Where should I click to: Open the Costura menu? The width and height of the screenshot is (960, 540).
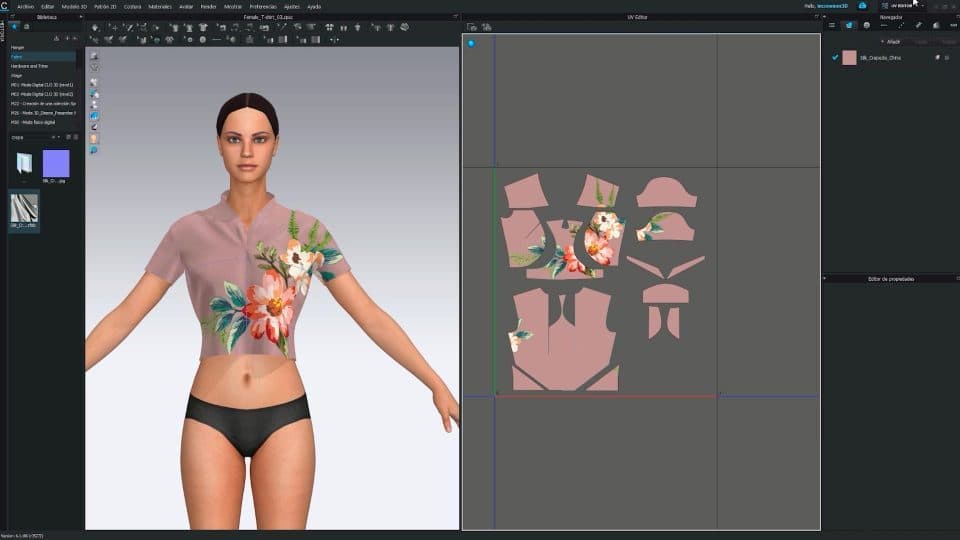[132, 6]
